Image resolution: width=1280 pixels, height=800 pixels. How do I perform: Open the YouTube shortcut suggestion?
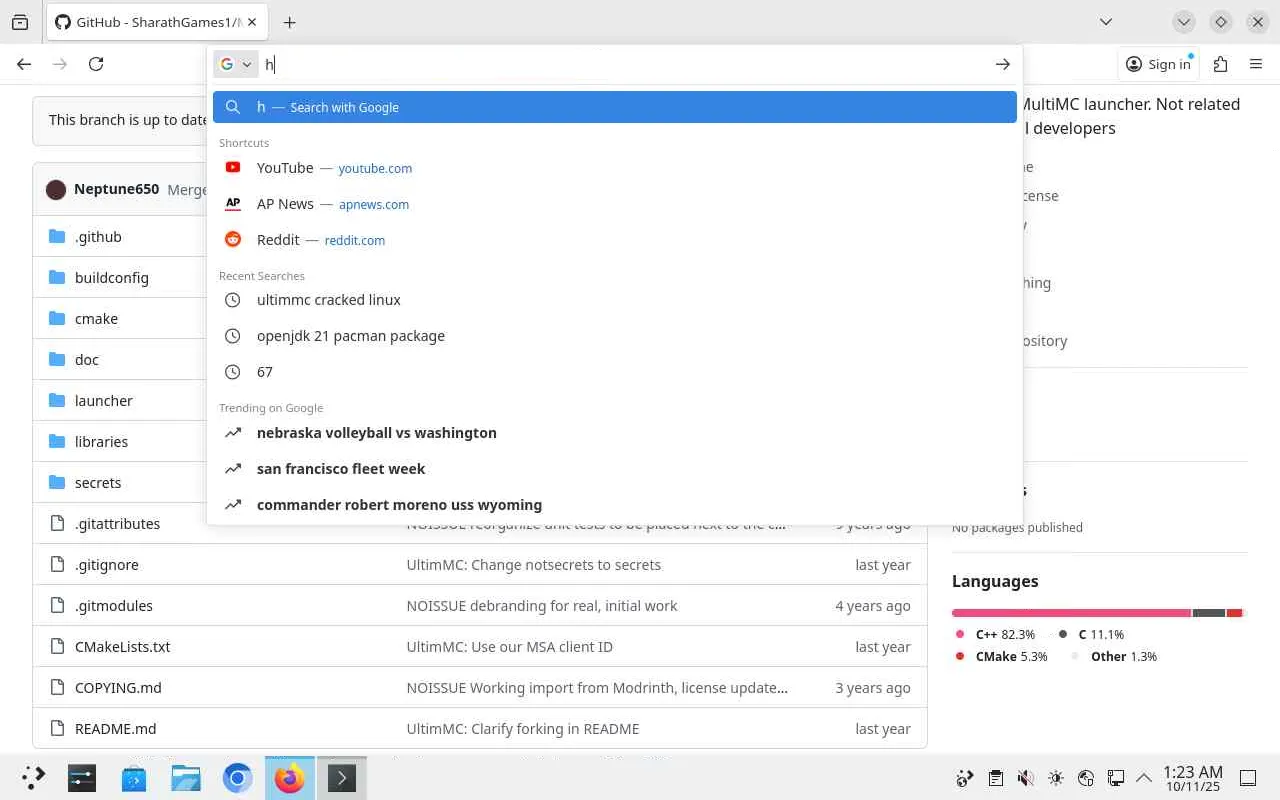615,168
